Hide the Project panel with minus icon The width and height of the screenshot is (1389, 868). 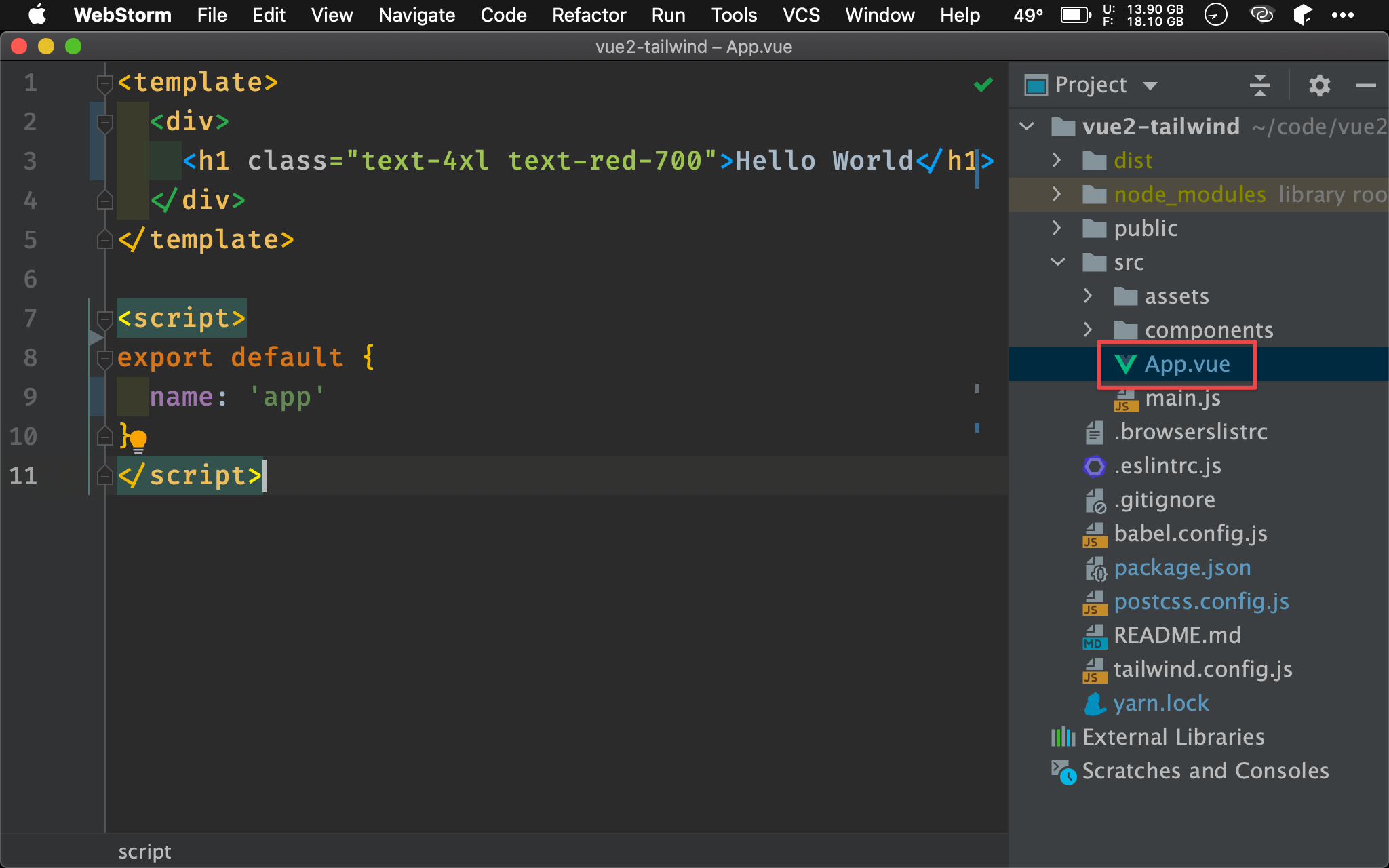click(1365, 85)
